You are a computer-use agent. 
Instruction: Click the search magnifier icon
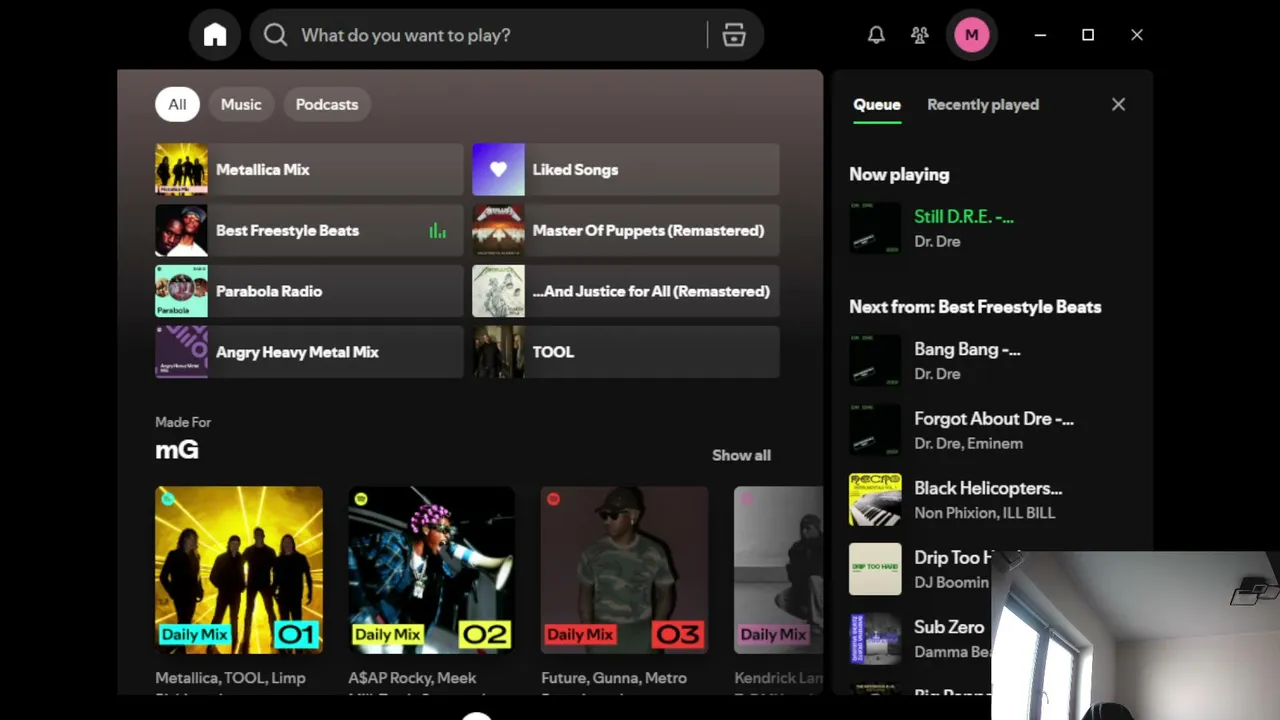pos(275,35)
